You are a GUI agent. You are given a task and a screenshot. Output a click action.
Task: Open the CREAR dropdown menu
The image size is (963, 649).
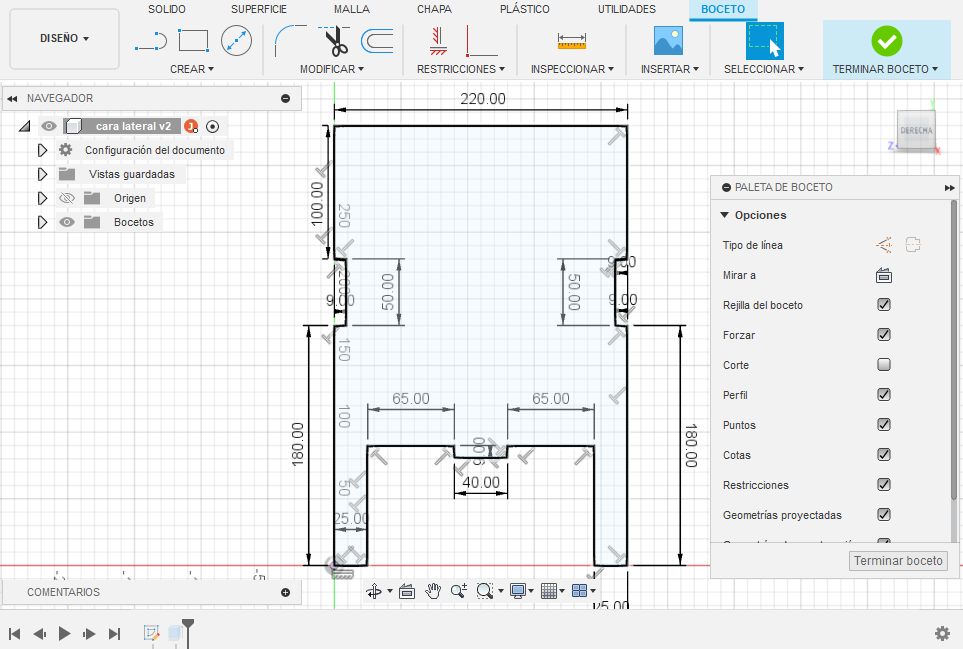(x=192, y=69)
